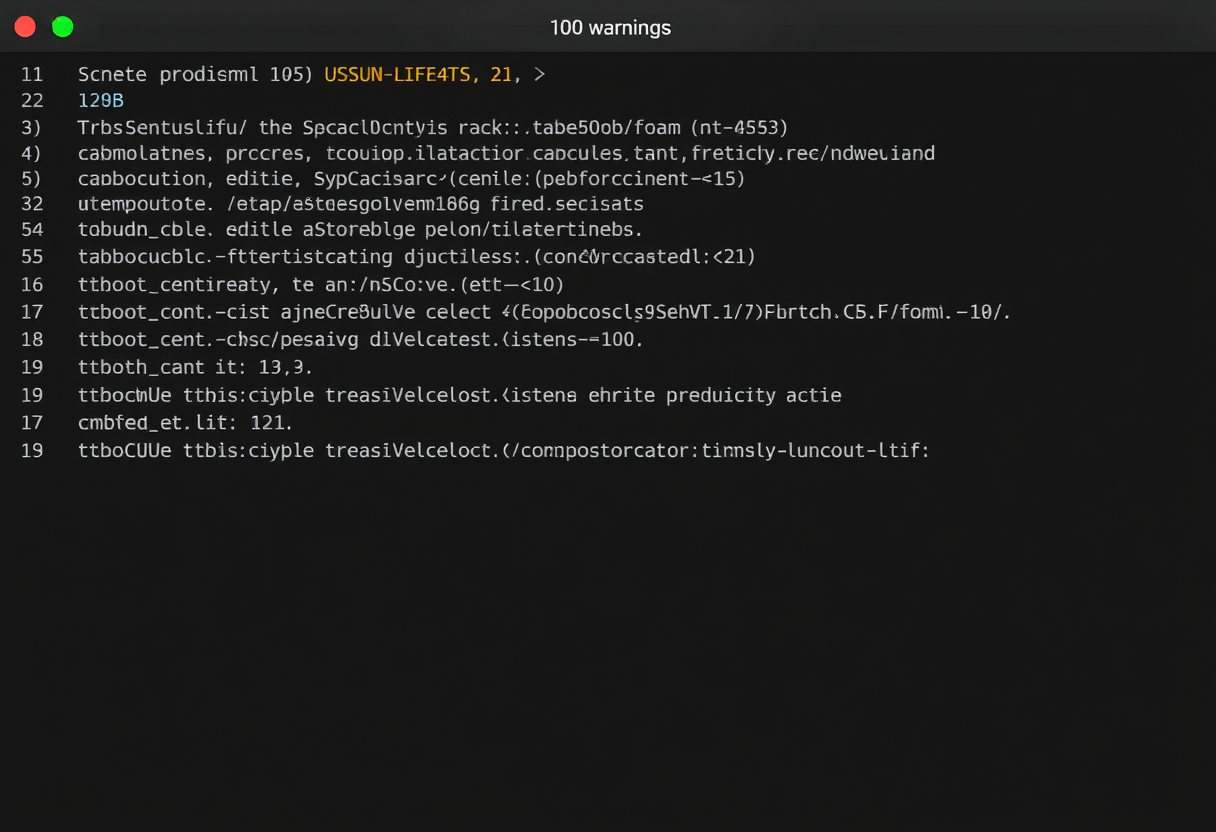
Task: Select the line starting with utempoutote
Action: [361, 204]
